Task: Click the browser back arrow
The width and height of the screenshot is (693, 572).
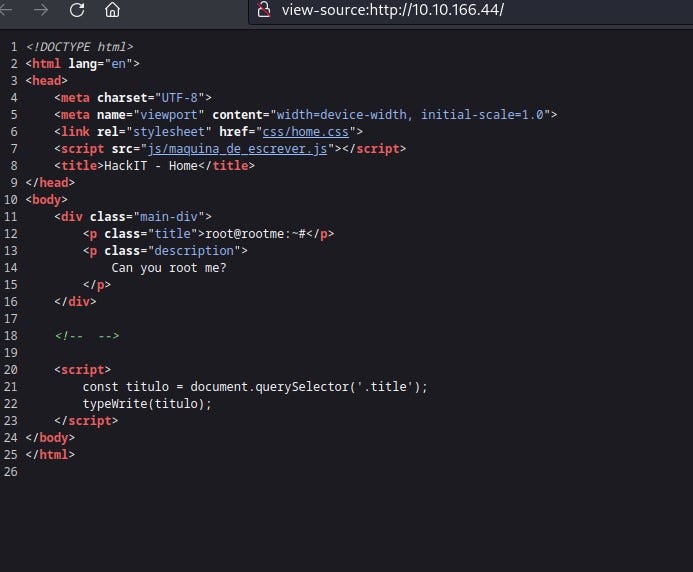Action: pos(8,10)
